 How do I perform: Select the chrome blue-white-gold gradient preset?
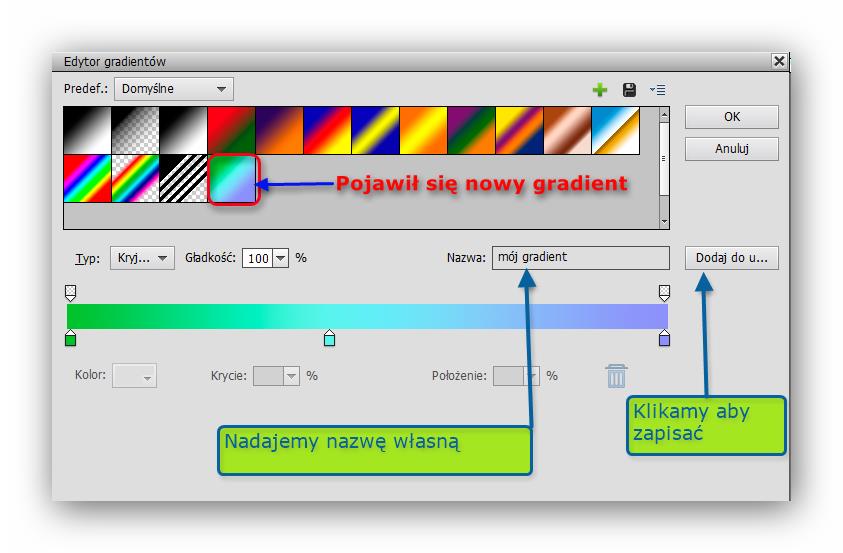tap(616, 131)
